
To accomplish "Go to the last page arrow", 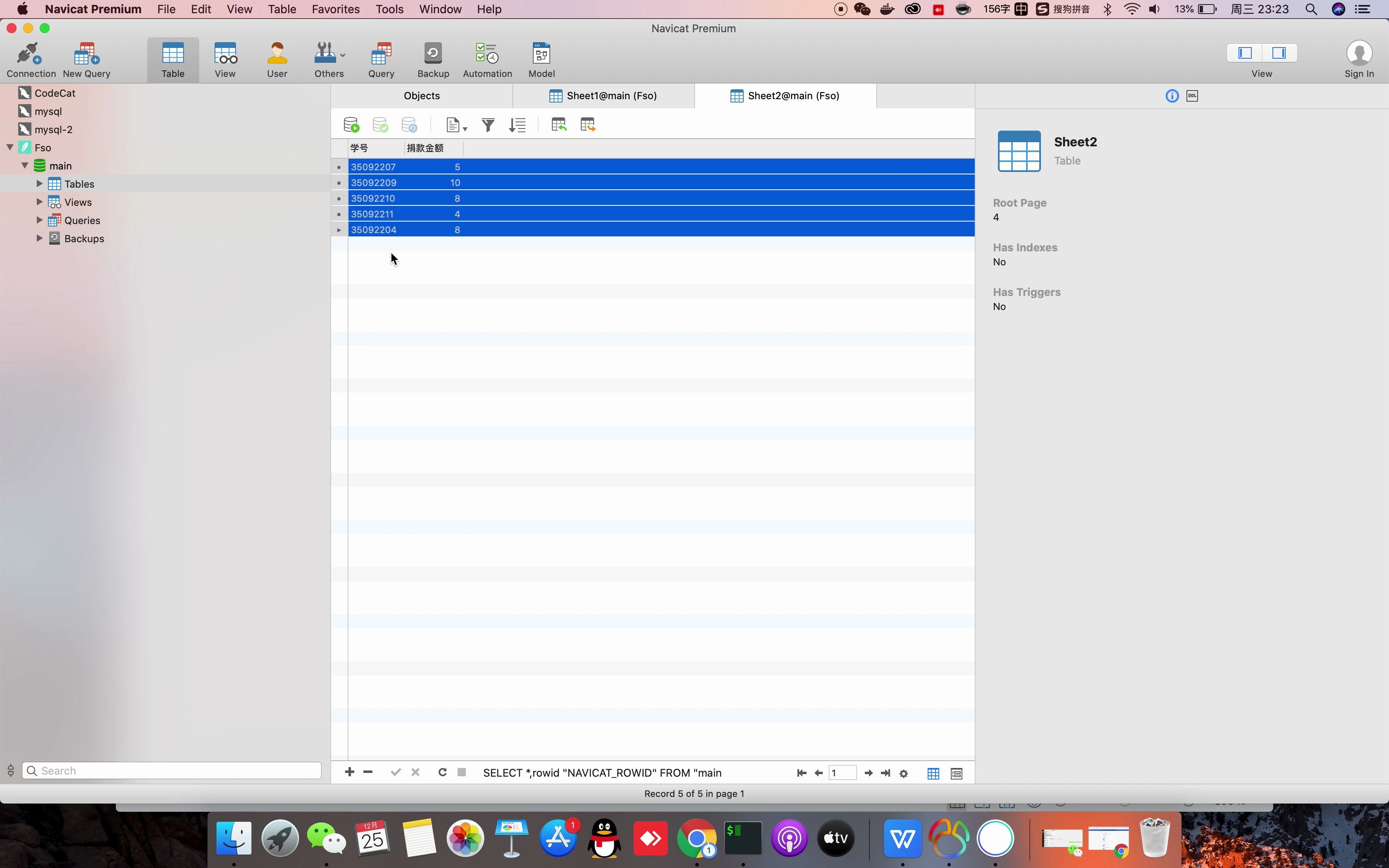I will 885,773.
